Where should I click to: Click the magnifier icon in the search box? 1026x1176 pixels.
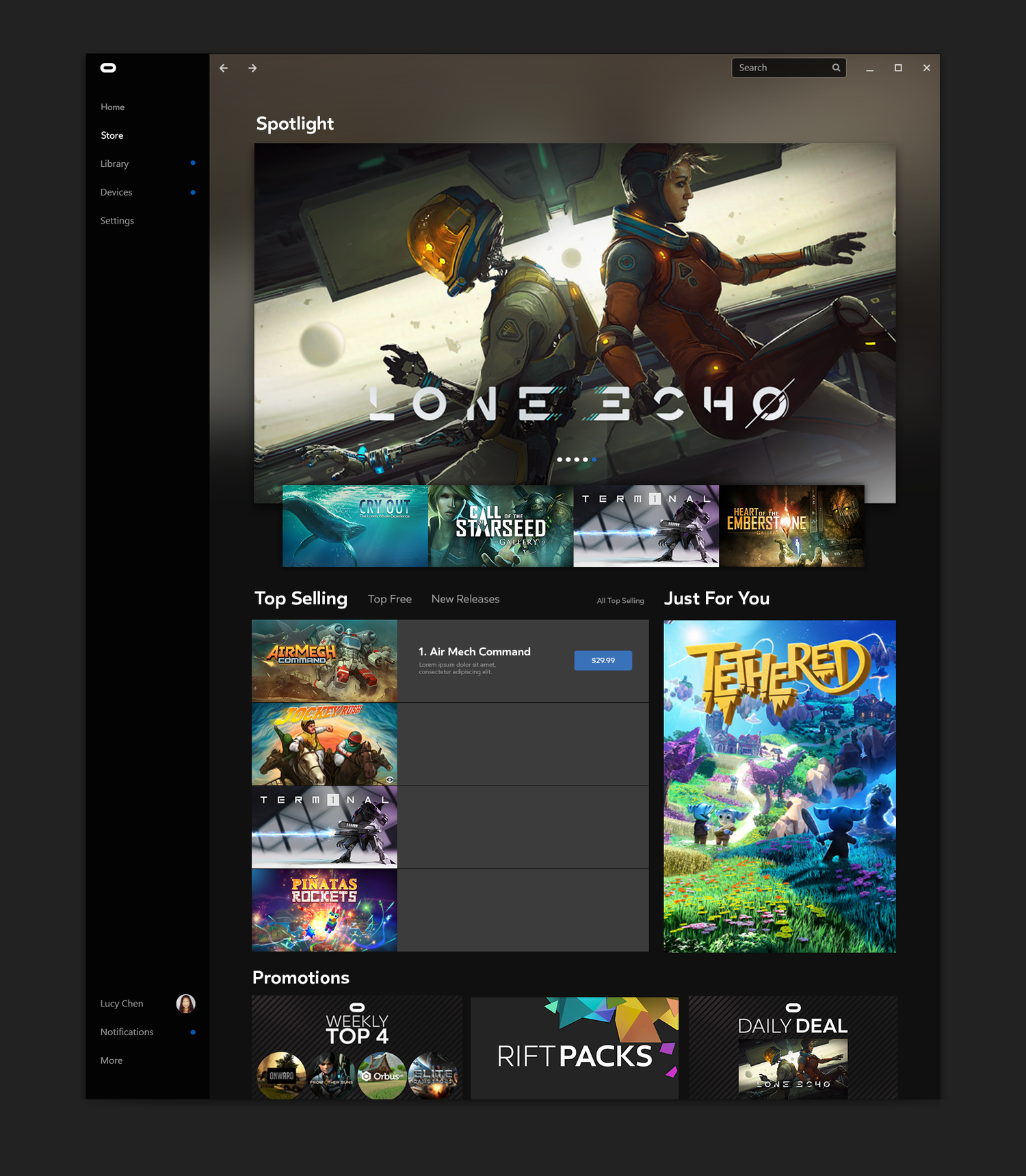[836, 68]
